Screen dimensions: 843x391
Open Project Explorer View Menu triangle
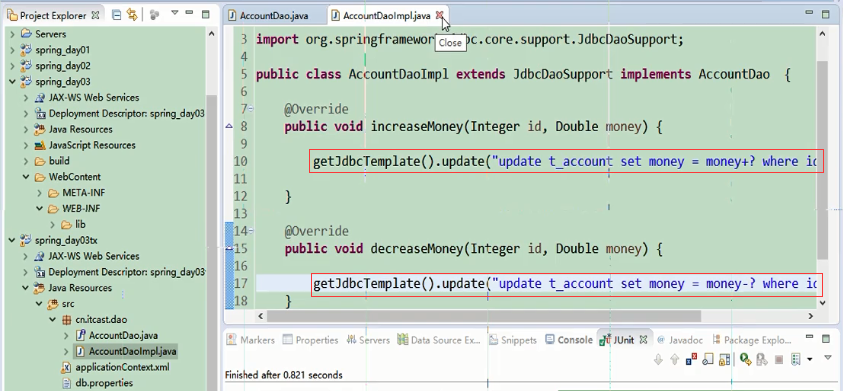tap(175, 13)
